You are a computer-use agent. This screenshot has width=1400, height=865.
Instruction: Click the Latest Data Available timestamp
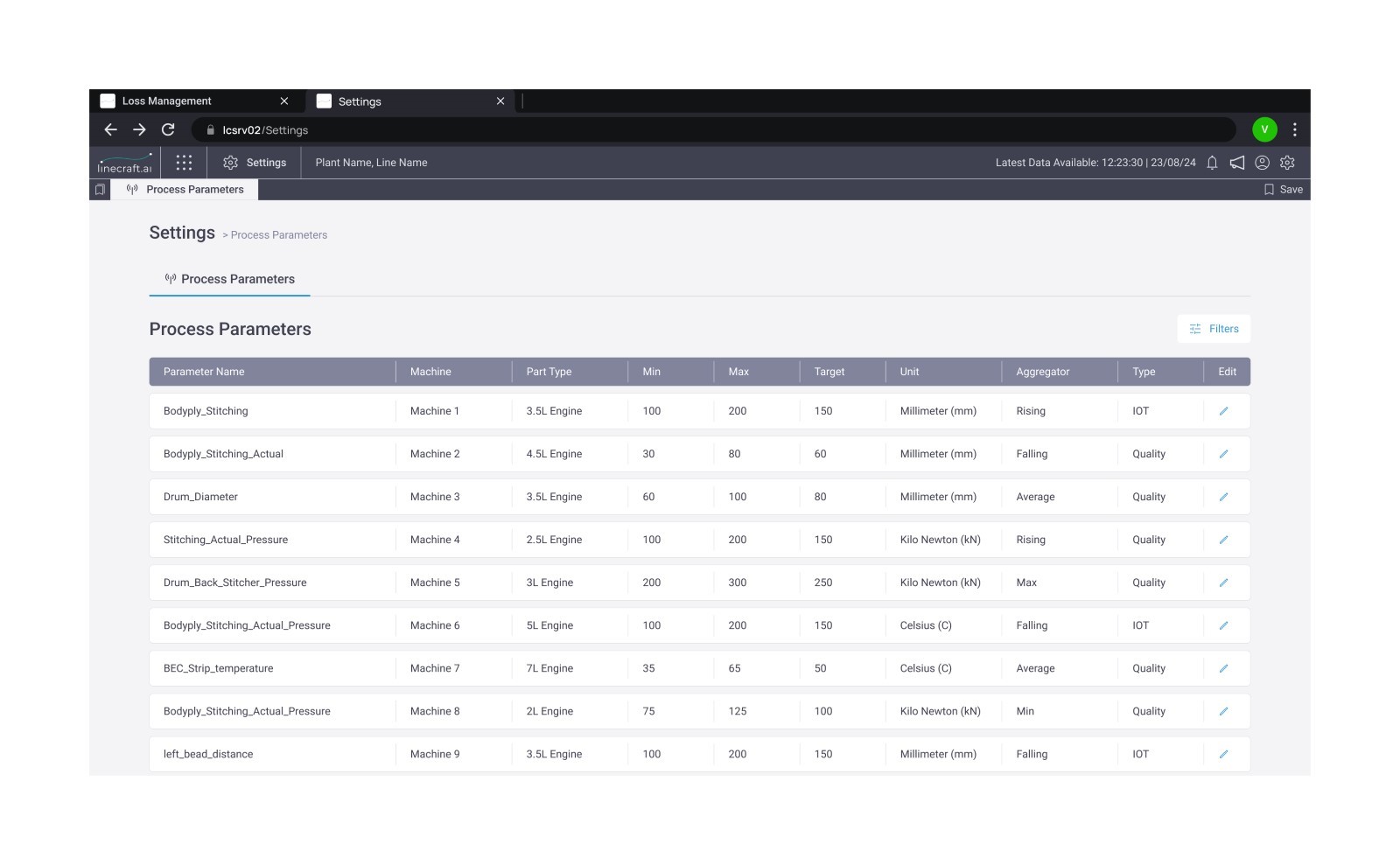pos(1095,163)
